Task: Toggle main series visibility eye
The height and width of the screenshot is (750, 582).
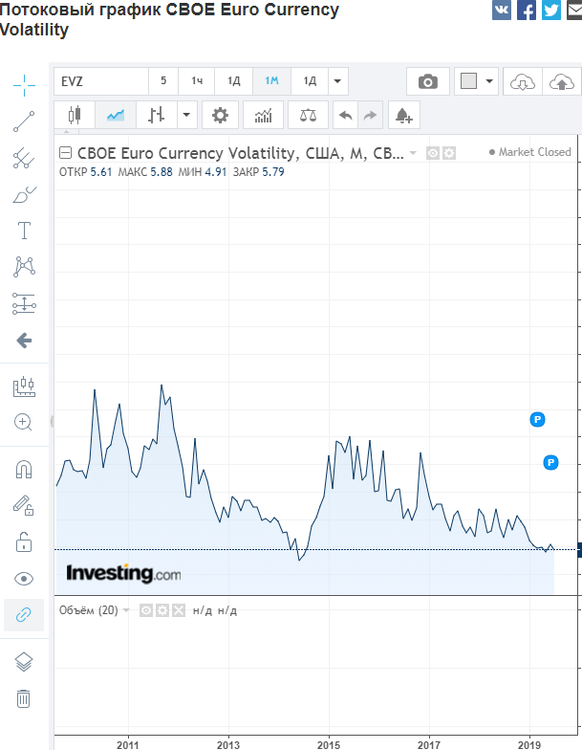Action: click(x=433, y=154)
